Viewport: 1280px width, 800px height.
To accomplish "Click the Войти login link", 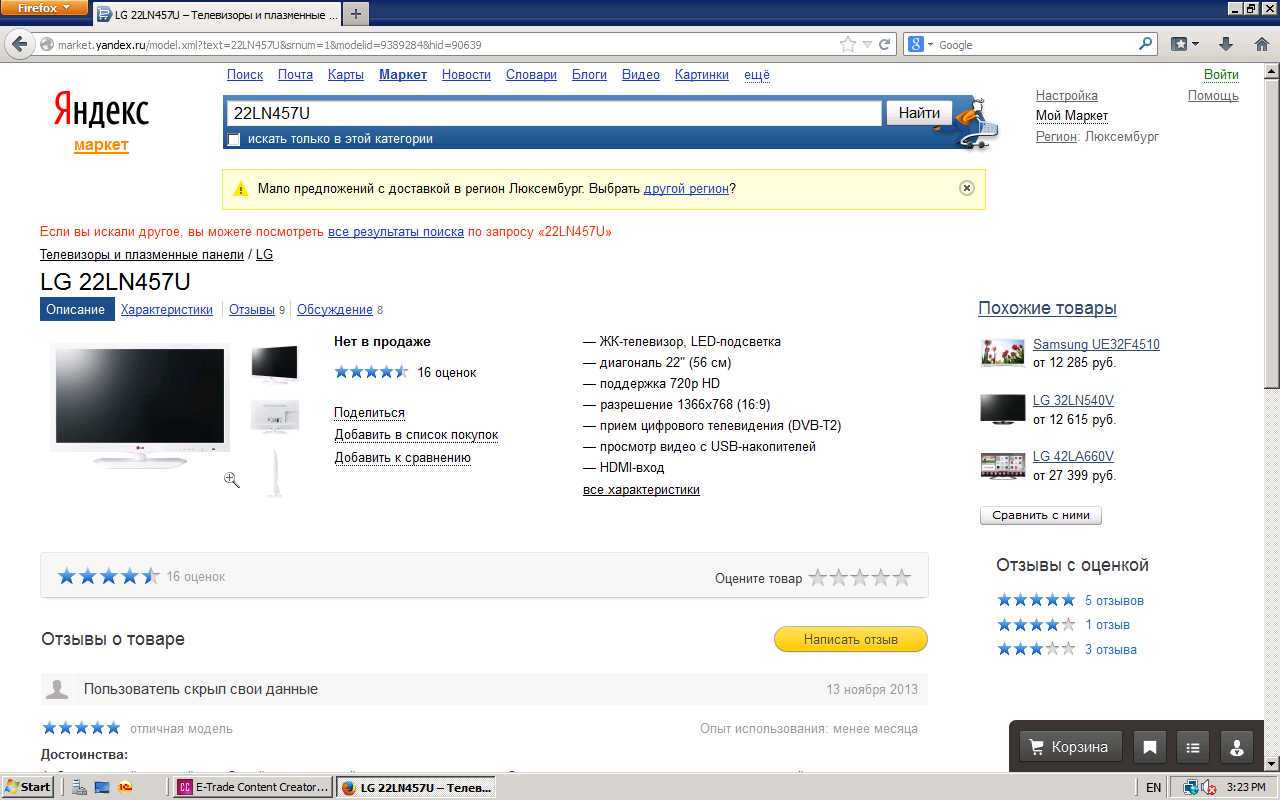I will (1221, 75).
